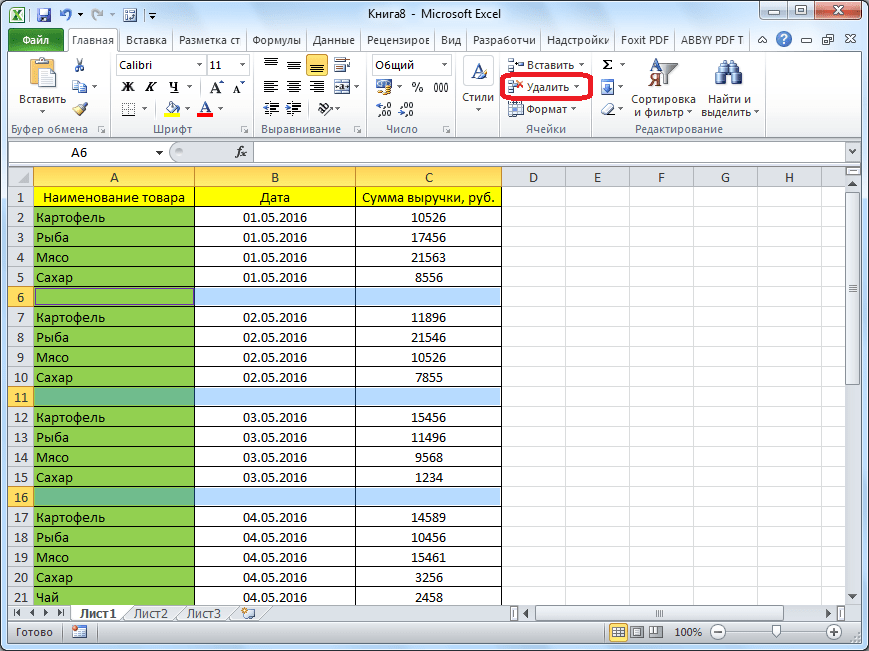Image resolution: width=869 pixels, height=651 pixels.
Task: Click the Cut scissors icon
Action: [x=80, y=65]
